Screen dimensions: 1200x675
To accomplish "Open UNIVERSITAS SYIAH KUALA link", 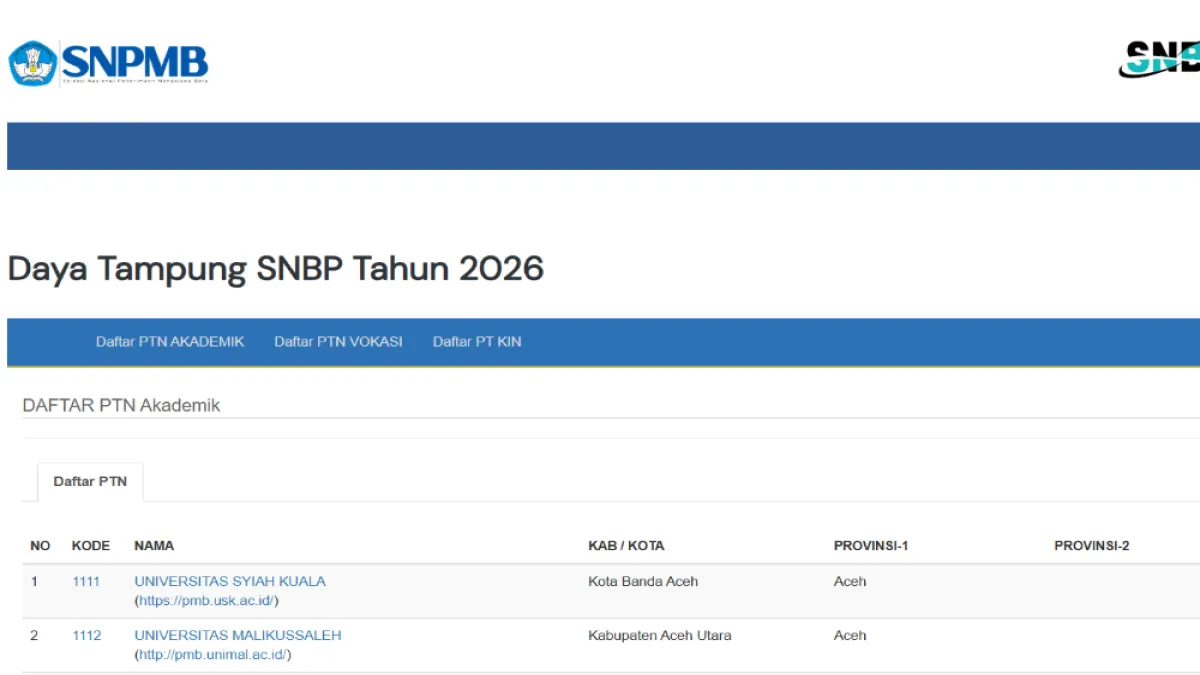I will (230, 581).
